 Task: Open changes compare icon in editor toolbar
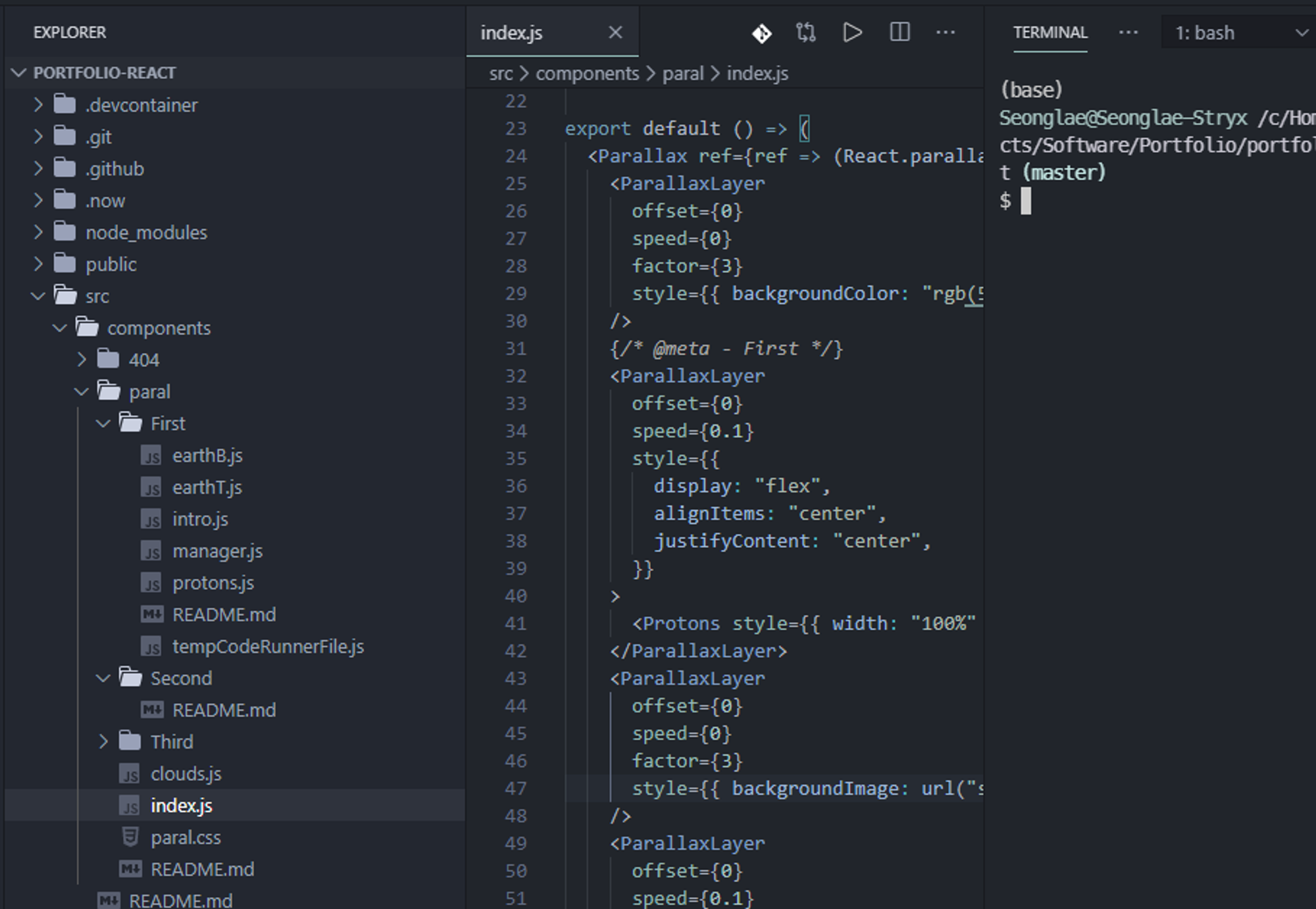[805, 32]
